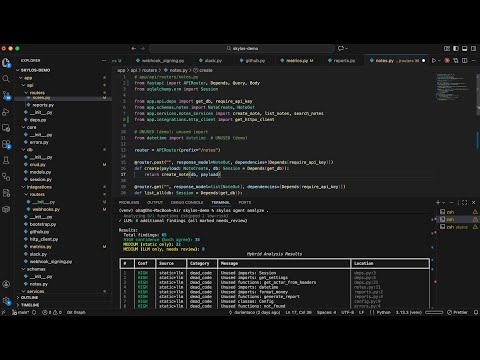480x360 pixels.
Task: Select the notes.py editor tab
Action: [x=397, y=61]
